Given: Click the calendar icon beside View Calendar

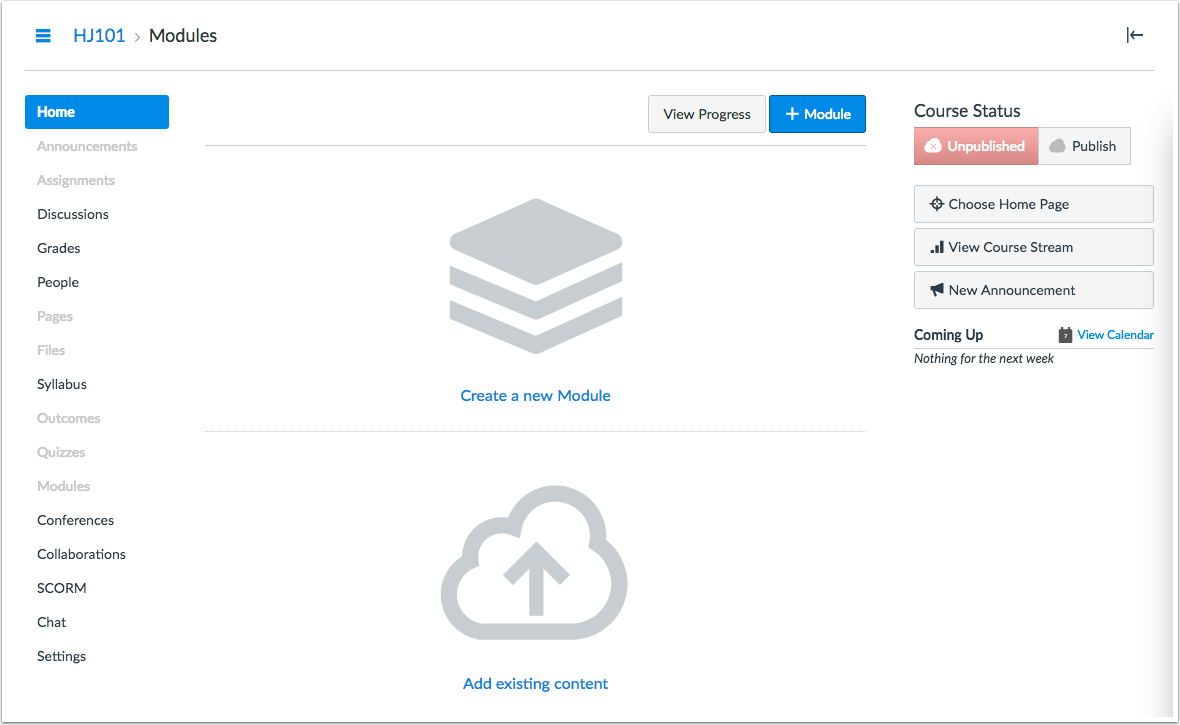Looking at the screenshot, I should click(1065, 335).
